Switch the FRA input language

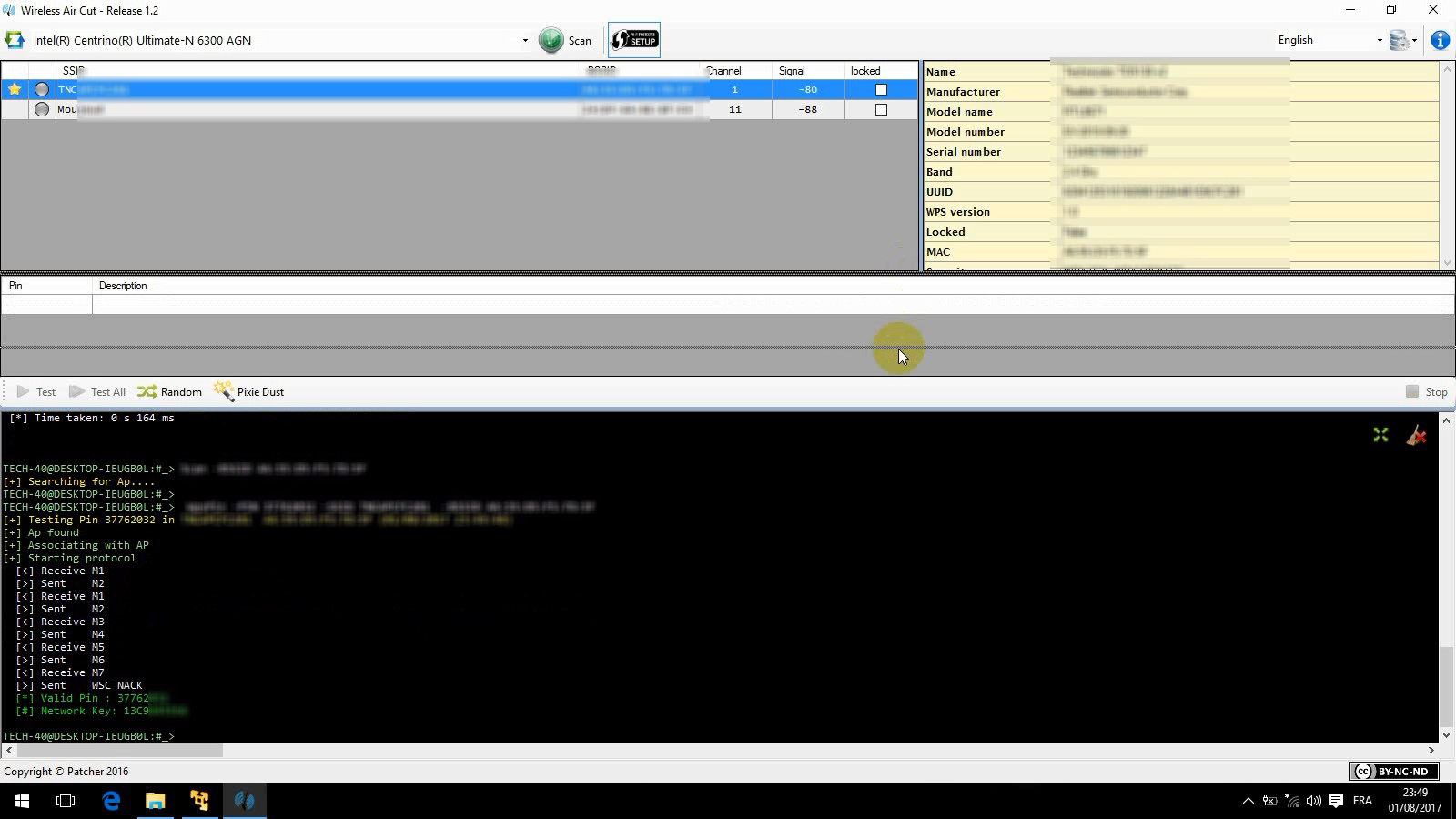click(x=1362, y=801)
